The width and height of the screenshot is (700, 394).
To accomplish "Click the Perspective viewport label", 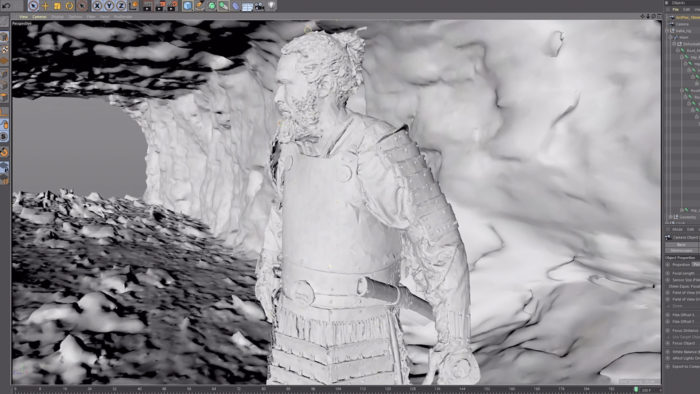I will click(22, 23).
